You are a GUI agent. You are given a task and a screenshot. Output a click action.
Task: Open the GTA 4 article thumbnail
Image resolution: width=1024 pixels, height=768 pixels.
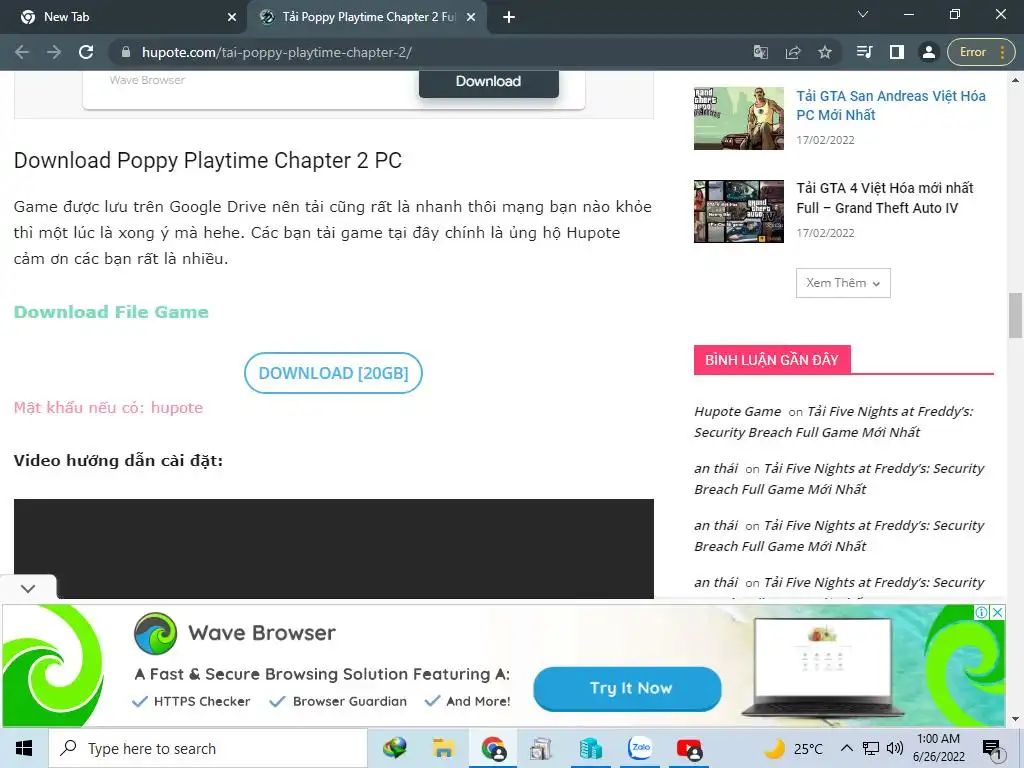coord(739,211)
